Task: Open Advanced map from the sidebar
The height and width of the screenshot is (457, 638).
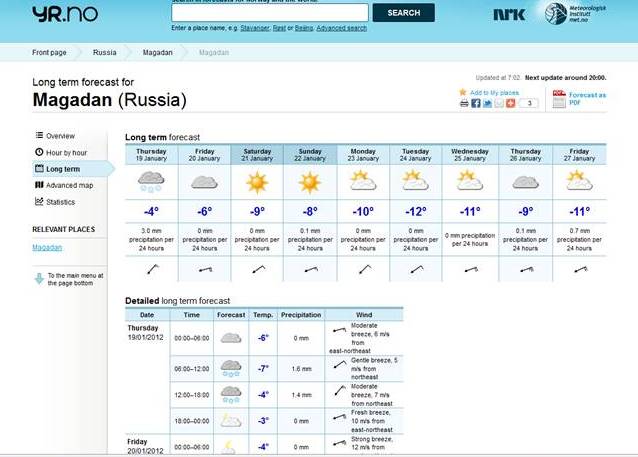Action: coord(68,185)
